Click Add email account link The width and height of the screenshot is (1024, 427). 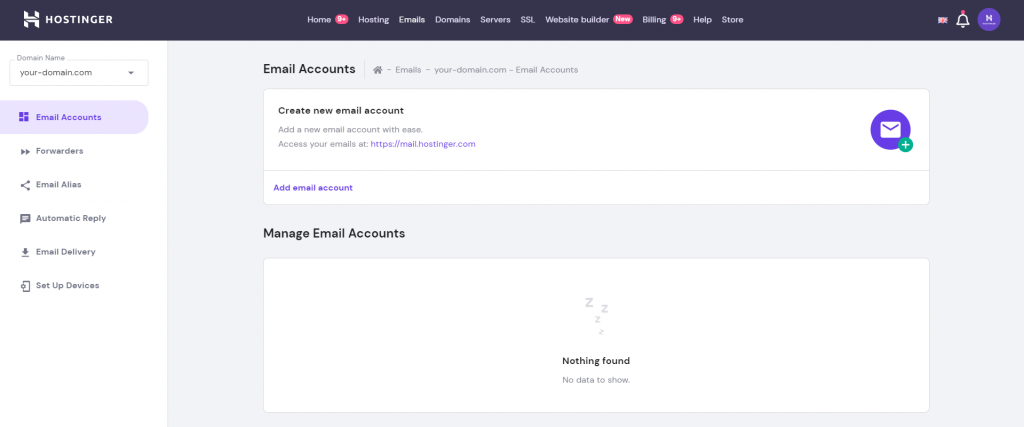pyautogui.click(x=313, y=187)
